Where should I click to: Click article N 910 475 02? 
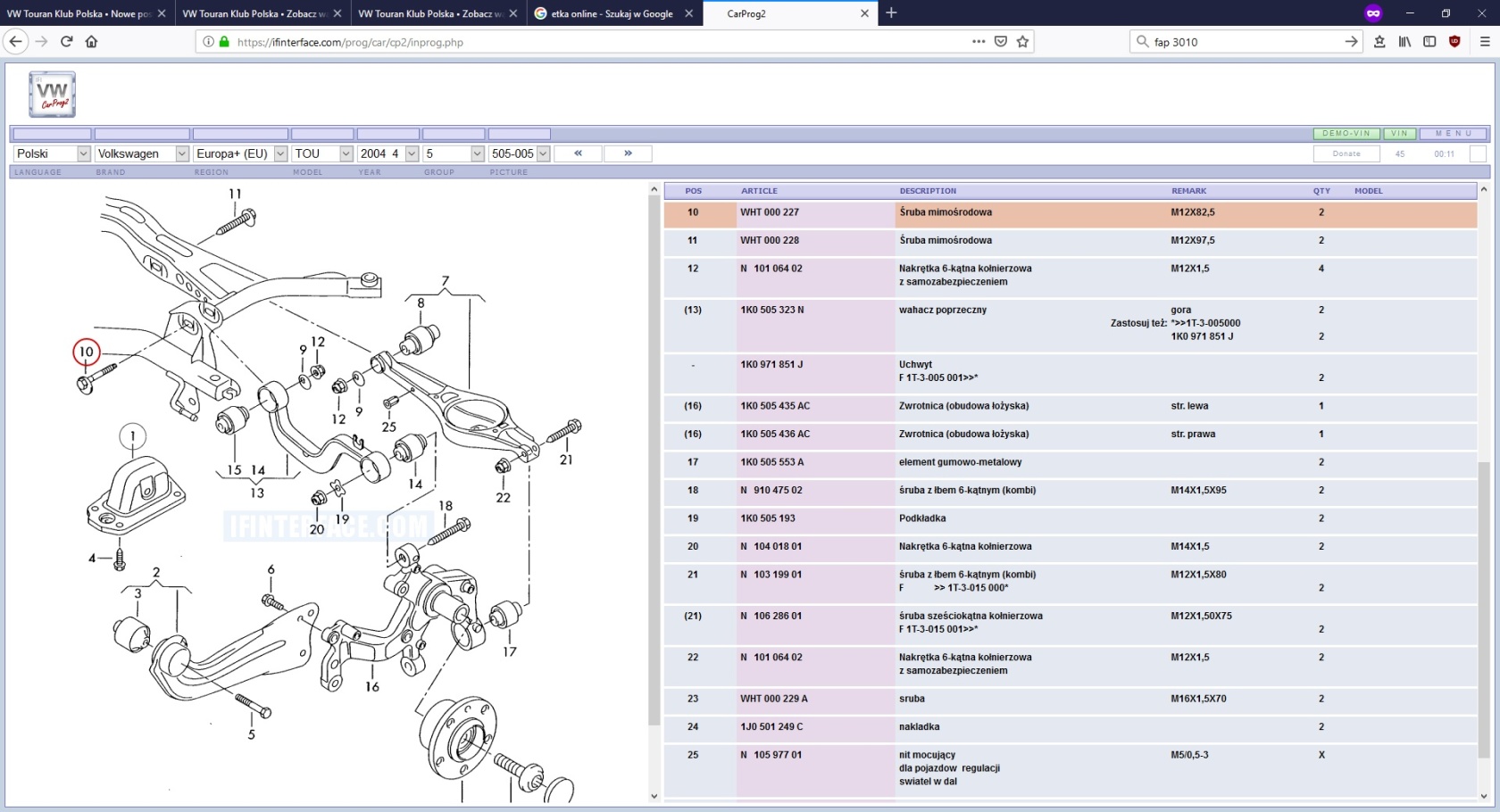pyautogui.click(x=771, y=490)
